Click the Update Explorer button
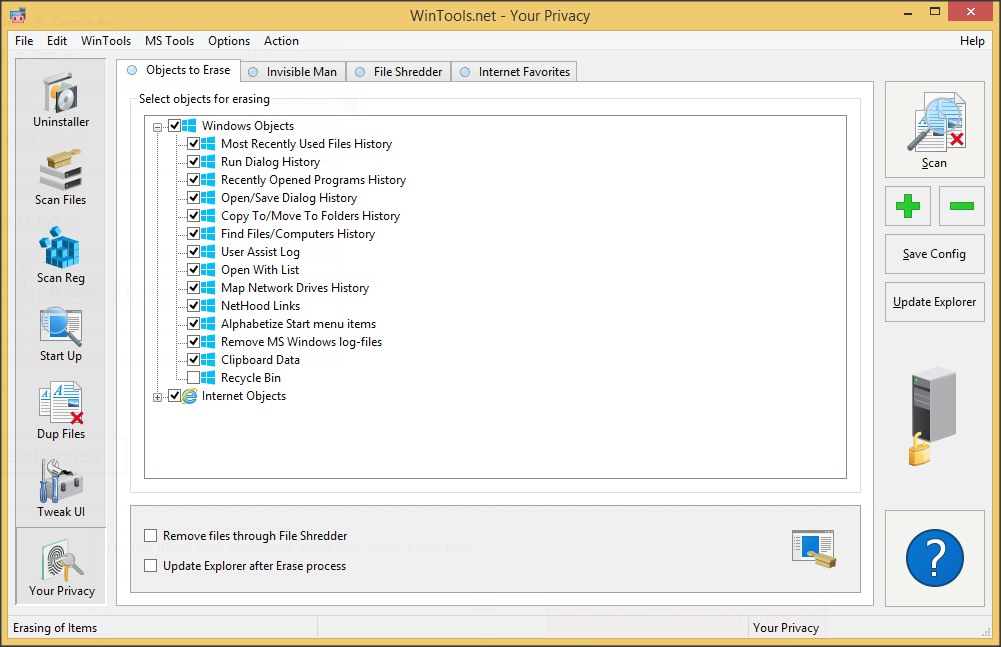This screenshot has width=1001, height=647. tap(935, 302)
